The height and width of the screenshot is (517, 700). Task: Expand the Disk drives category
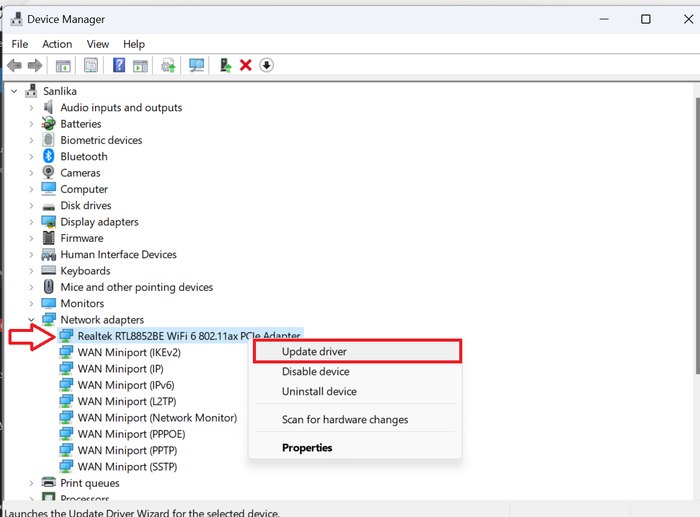click(x=31, y=206)
